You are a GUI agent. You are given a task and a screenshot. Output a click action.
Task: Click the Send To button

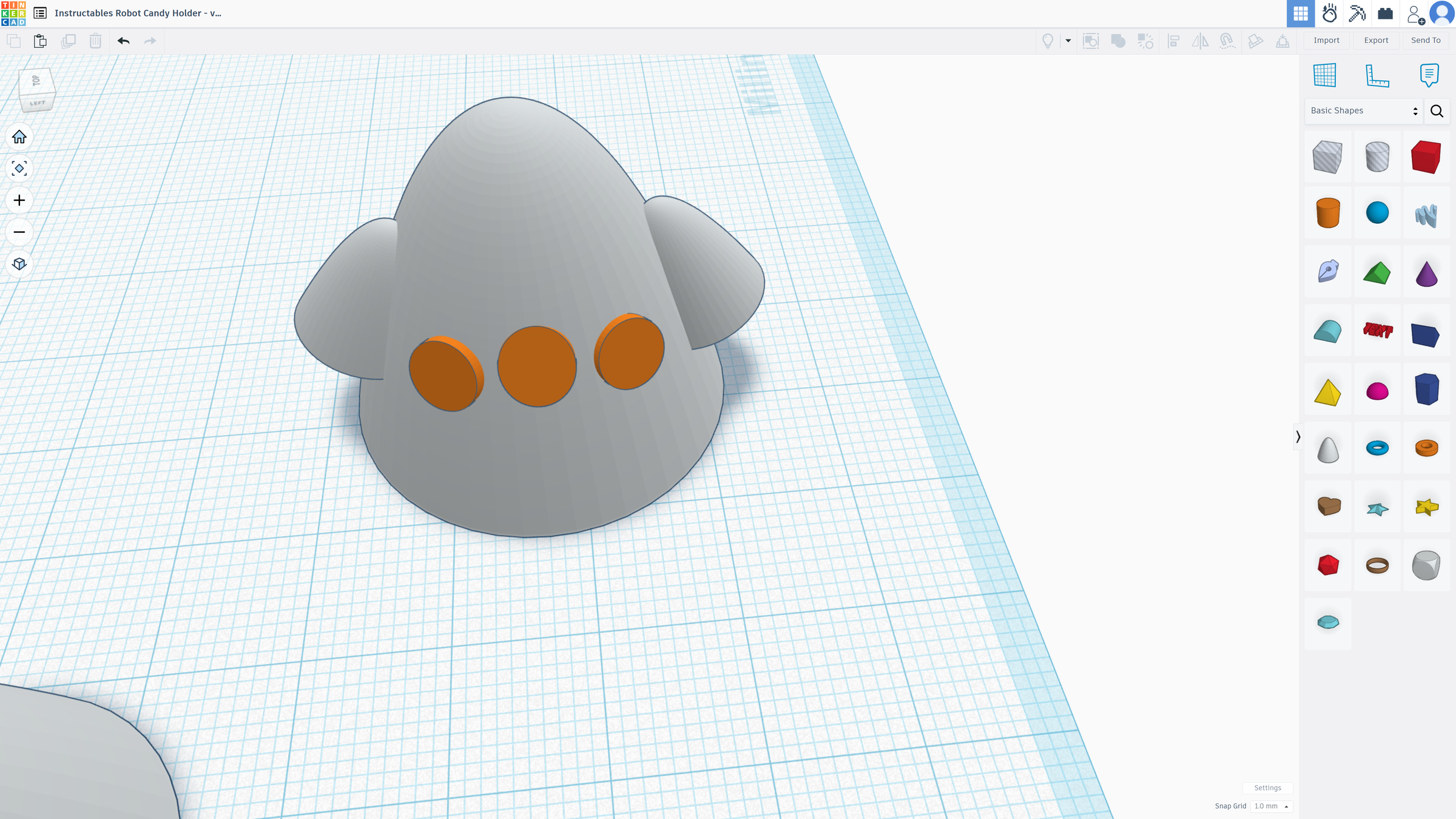tap(1426, 40)
